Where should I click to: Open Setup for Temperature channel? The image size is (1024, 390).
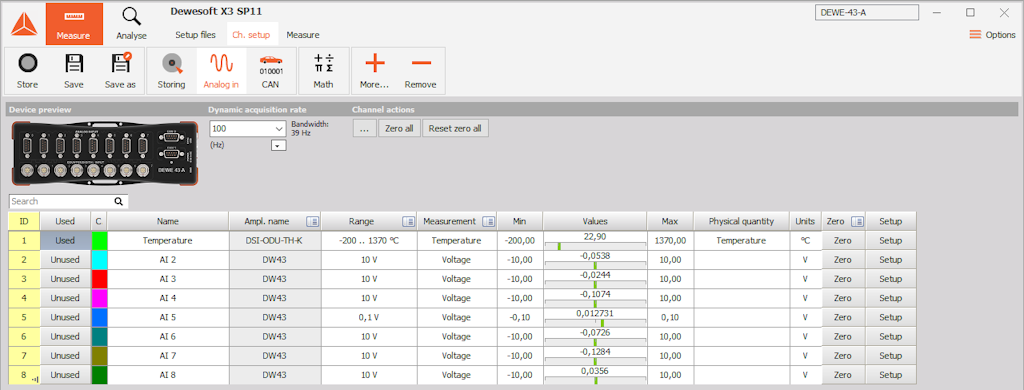tap(891, 240)
